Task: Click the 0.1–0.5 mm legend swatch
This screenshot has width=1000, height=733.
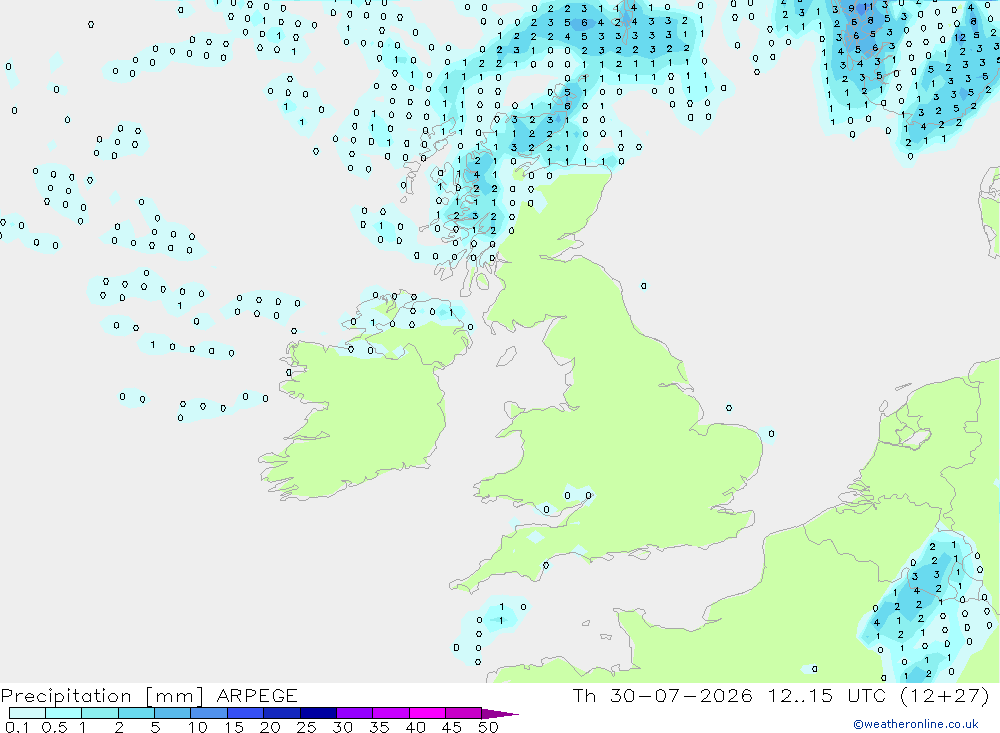Action: 27,713
